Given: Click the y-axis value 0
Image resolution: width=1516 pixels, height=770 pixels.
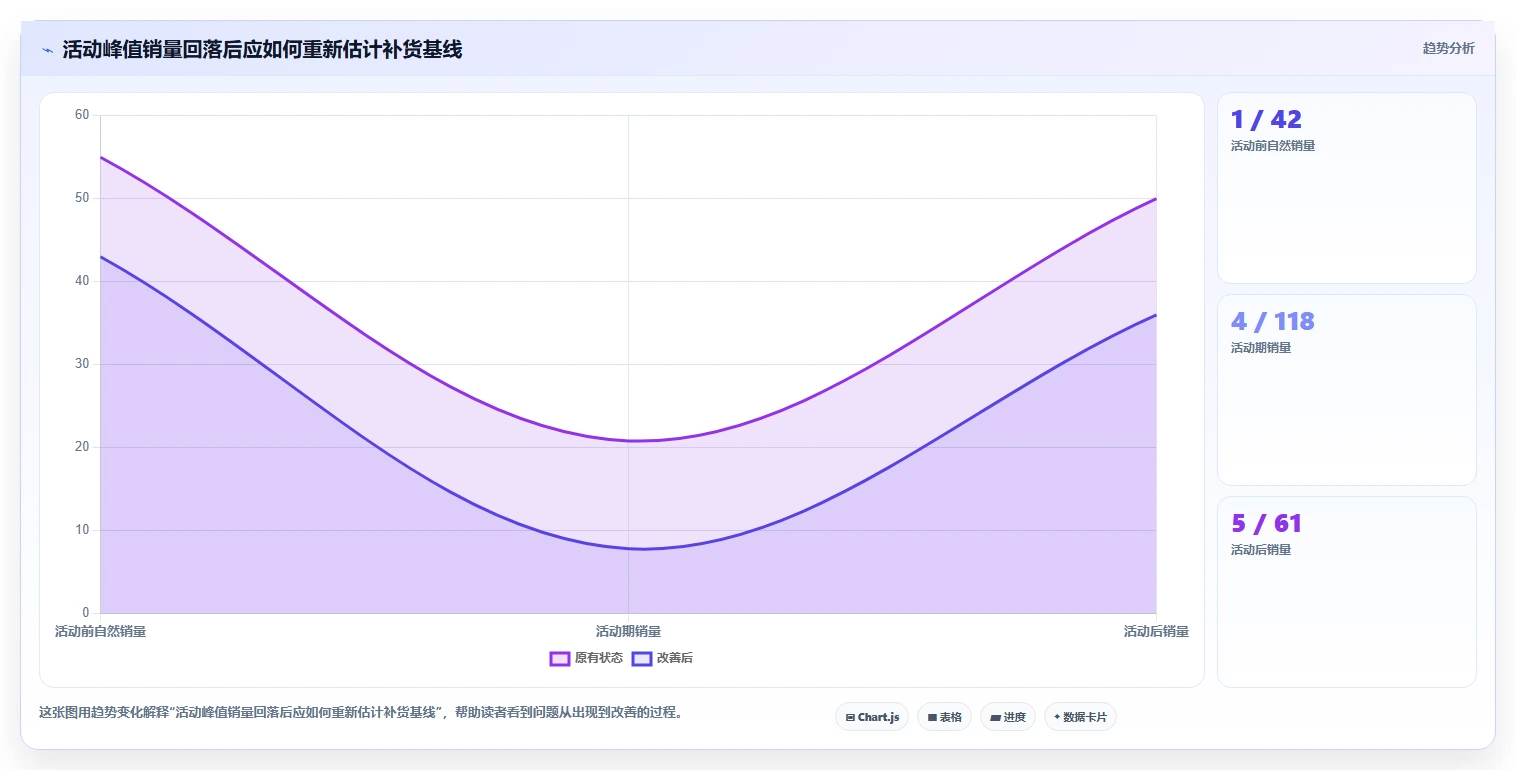Looking at the screenshot, I should click(86, 613).
